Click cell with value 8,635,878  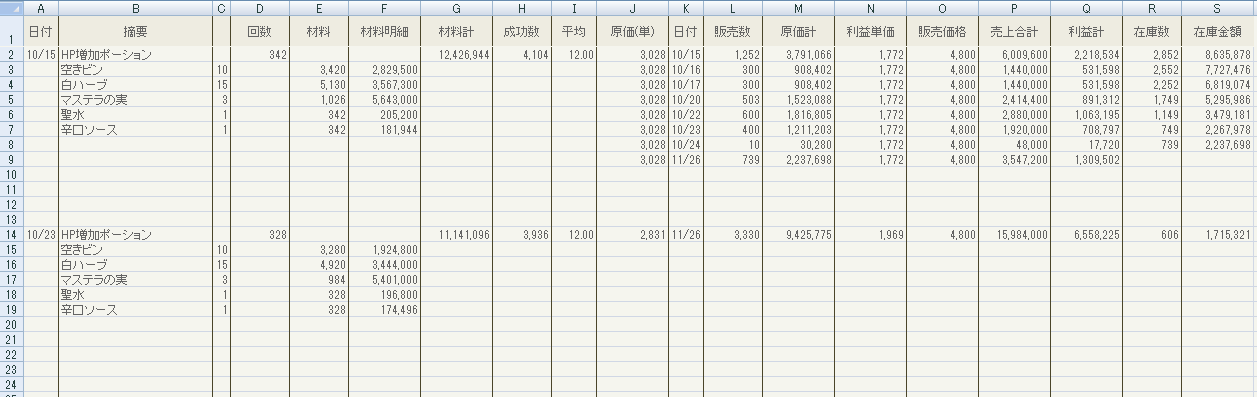[1217, 54]
